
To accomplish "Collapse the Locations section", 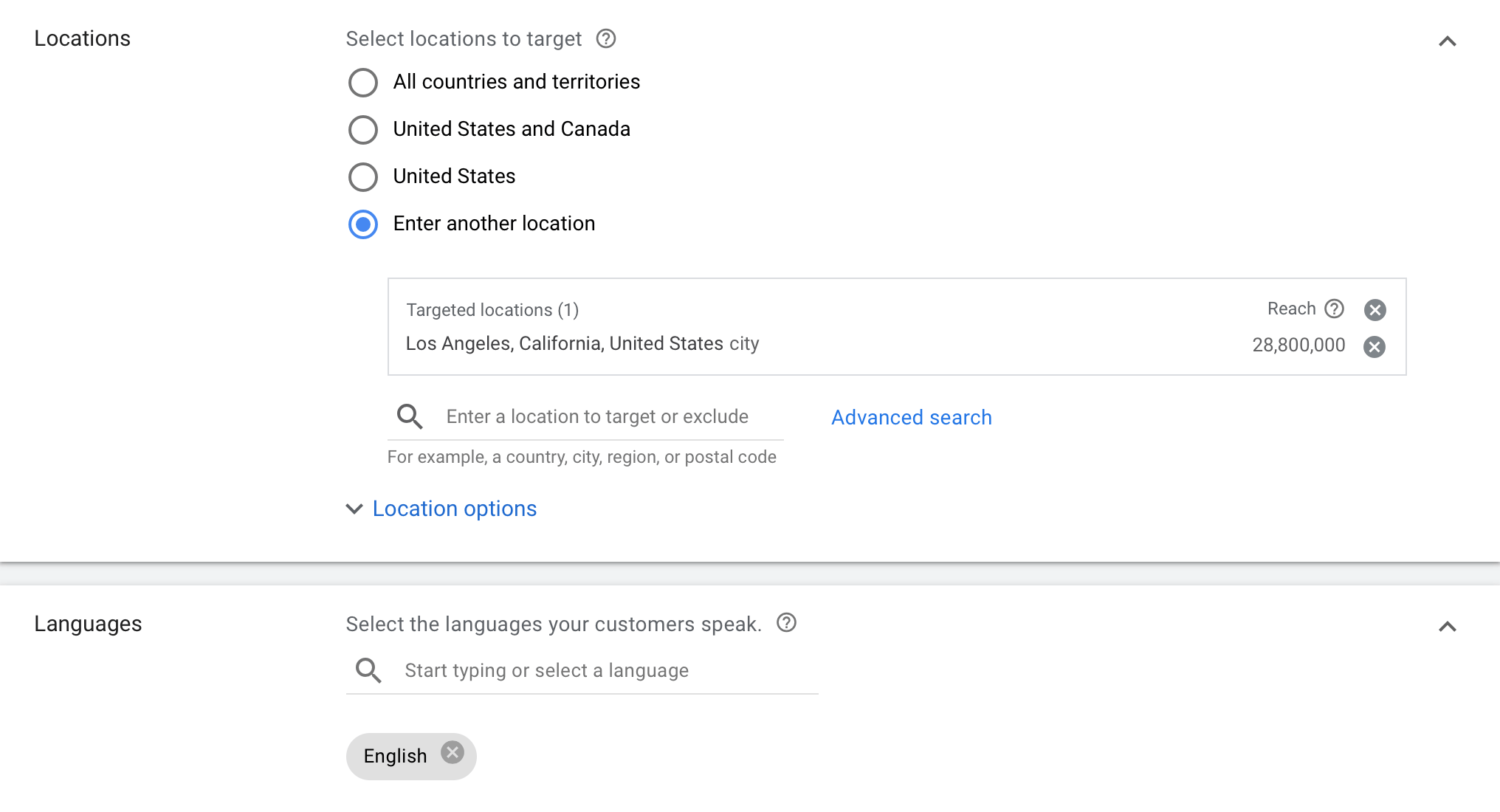I will coord(1448,41).
